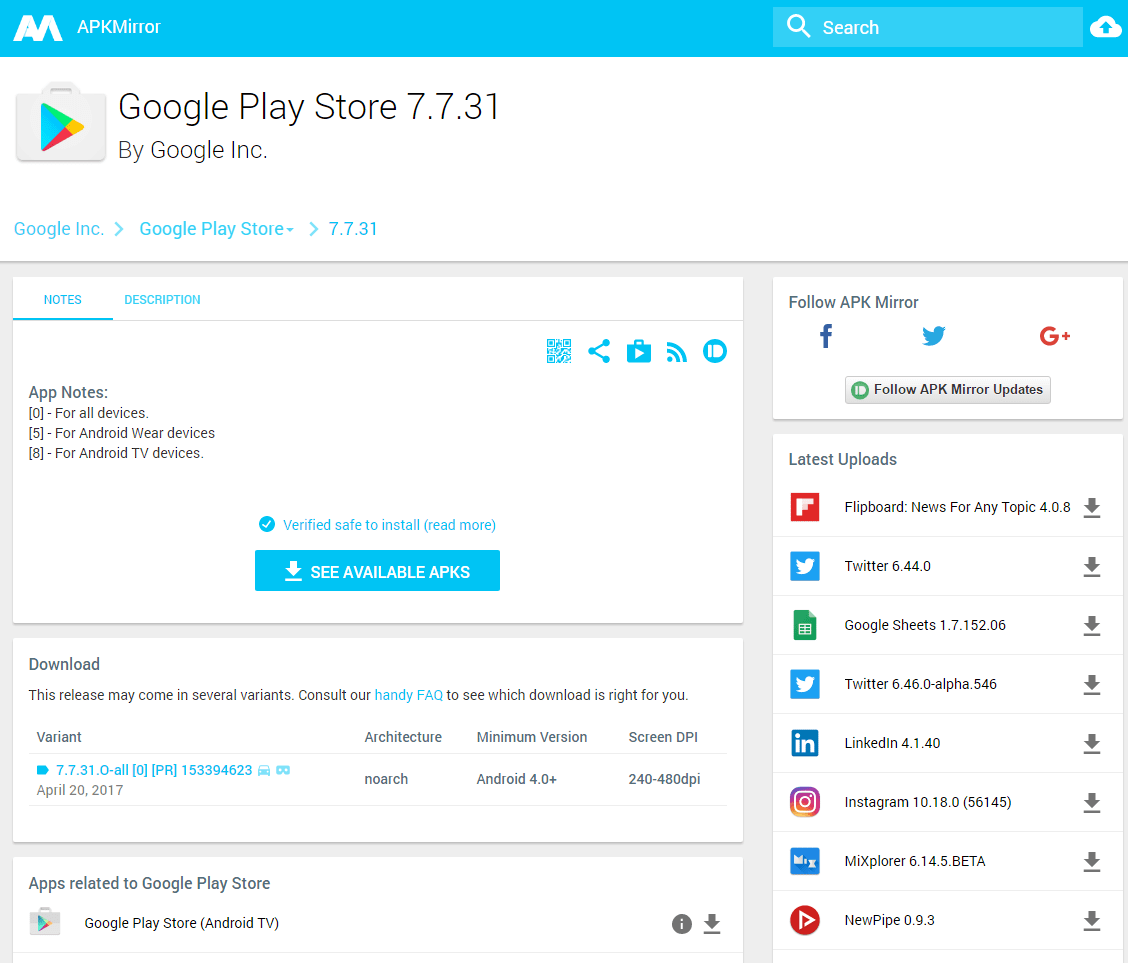Download Google Sheets via arrow icon
This screenshot has width=1128, height=963.
point(1091,625)
